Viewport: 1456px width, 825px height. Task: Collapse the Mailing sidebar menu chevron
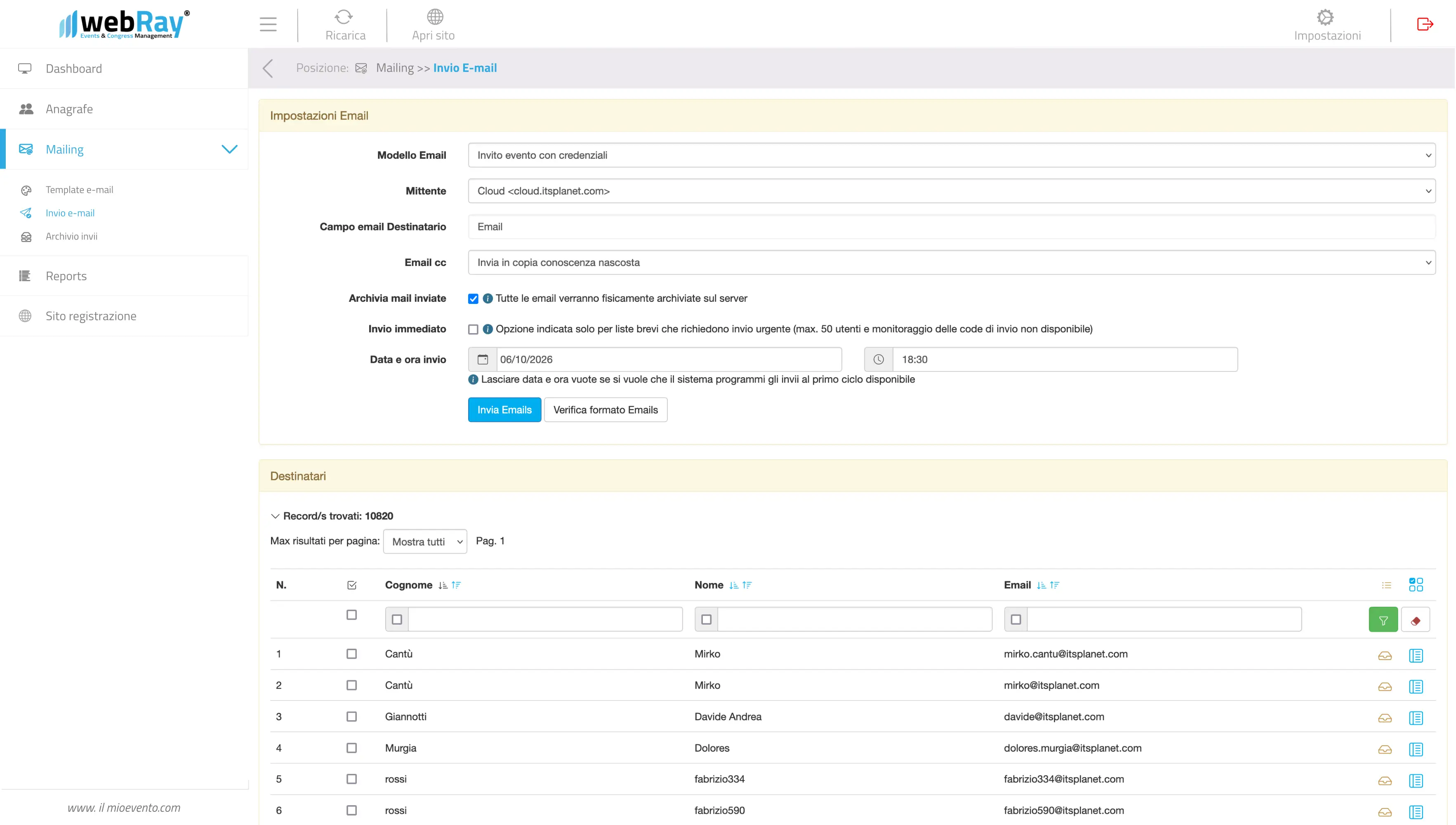[x=229, y=149]
